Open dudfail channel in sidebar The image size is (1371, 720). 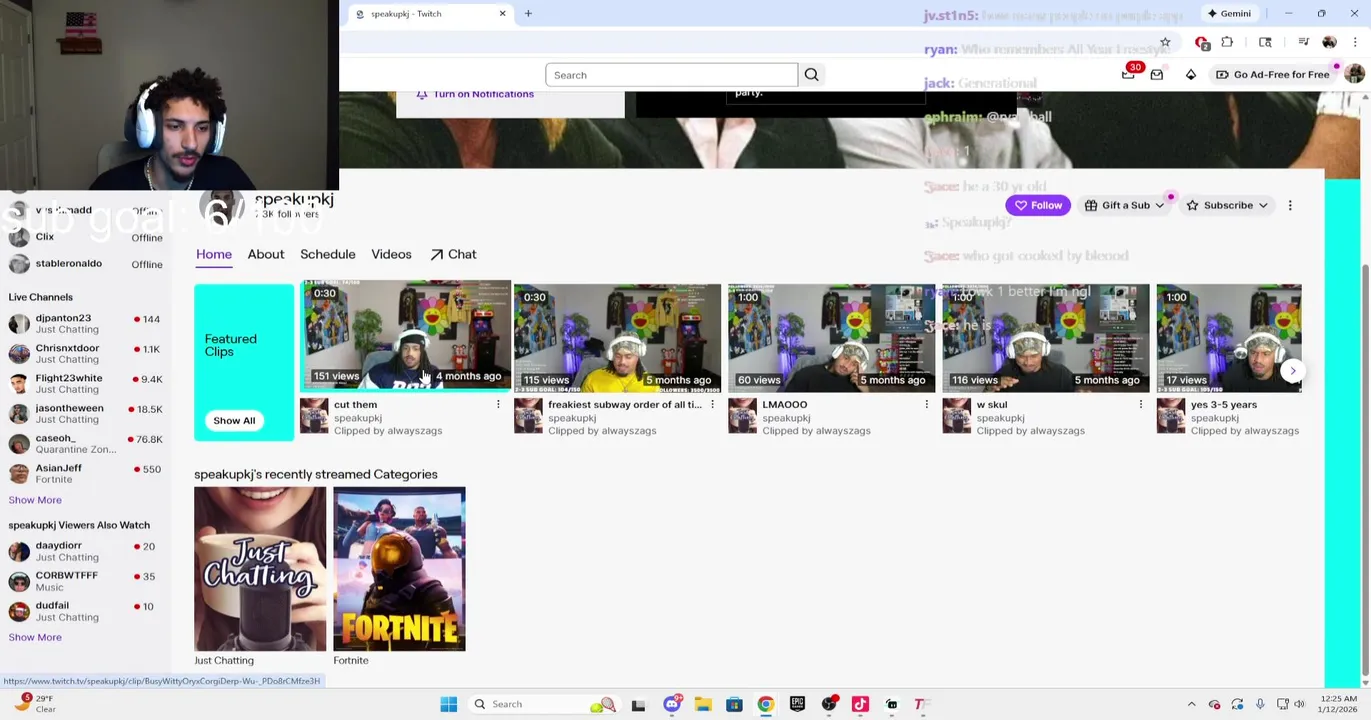point(85,611)
